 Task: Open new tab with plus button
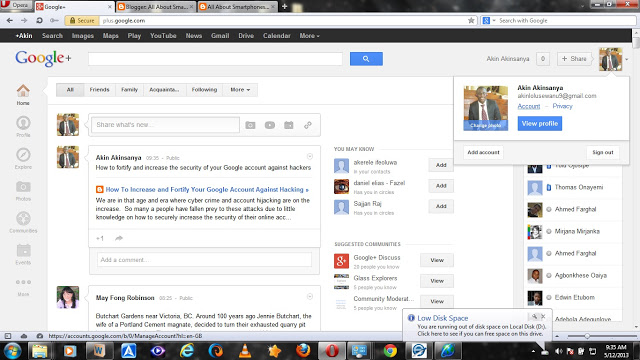click(284, 7)
